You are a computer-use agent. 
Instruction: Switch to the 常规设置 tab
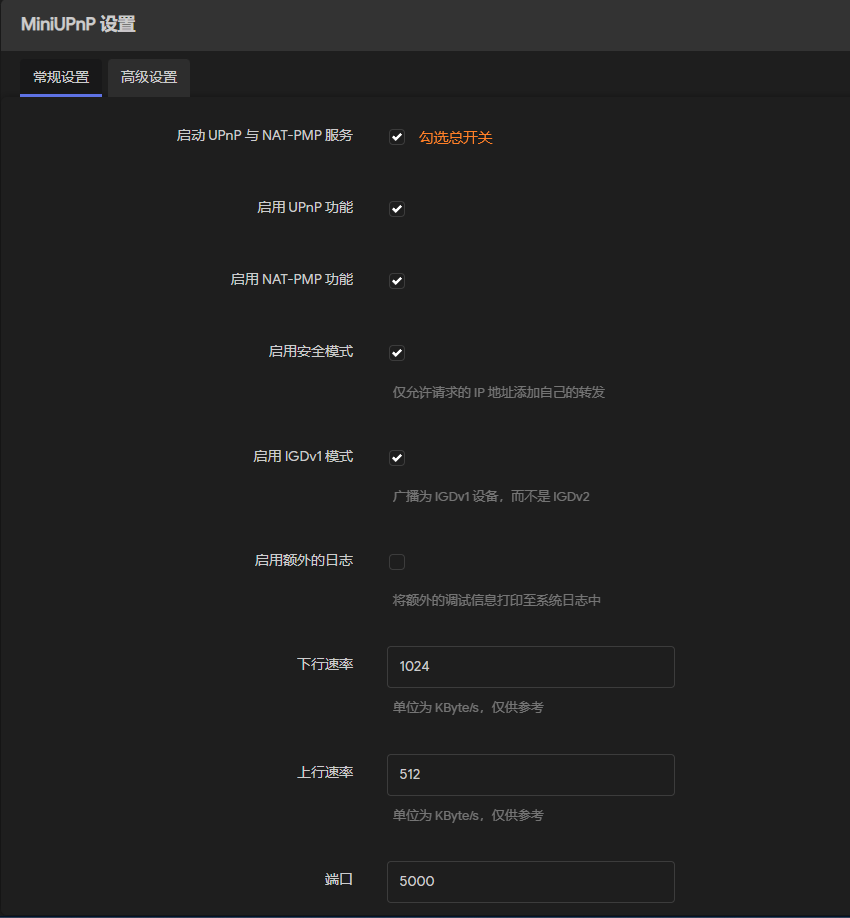[61, 77]
